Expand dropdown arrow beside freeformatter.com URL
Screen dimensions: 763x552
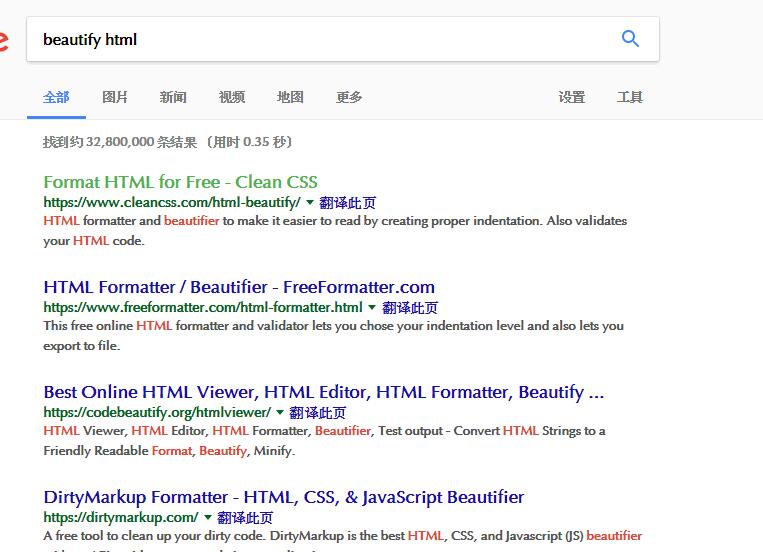(x=372, y=307)
